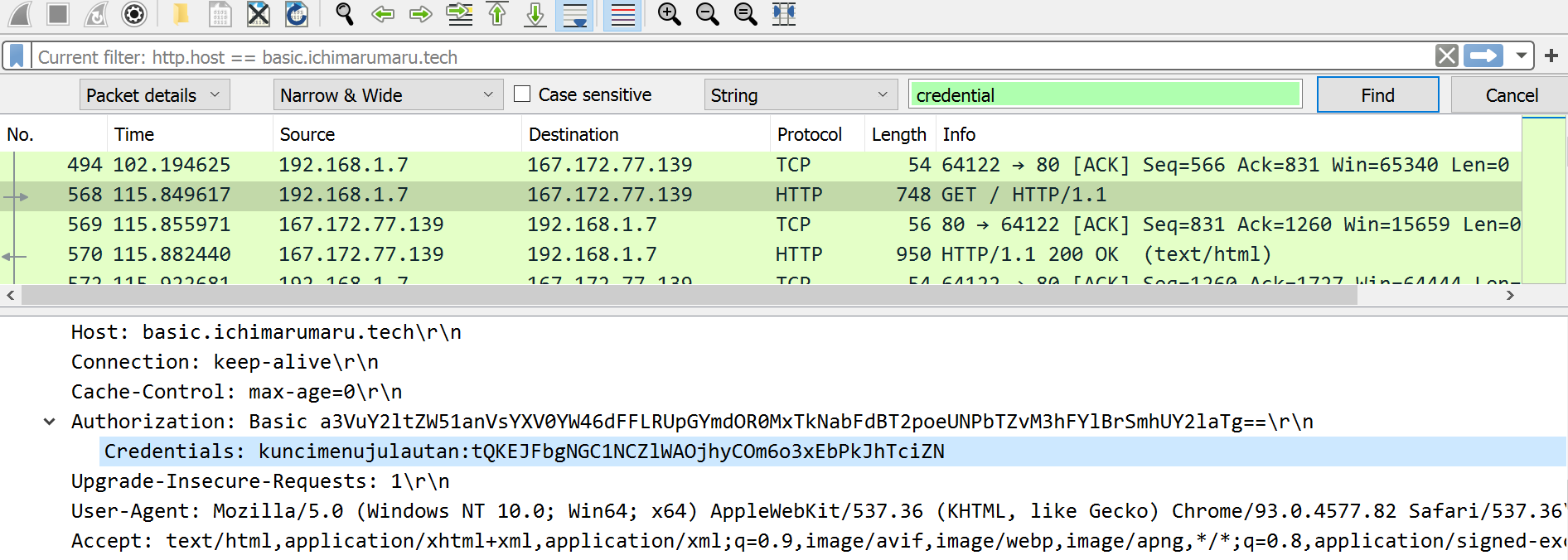This screenshot has height=560, width=1568.
Task: Enable the Case sensitive checkbox
Action: coord(522,94)
